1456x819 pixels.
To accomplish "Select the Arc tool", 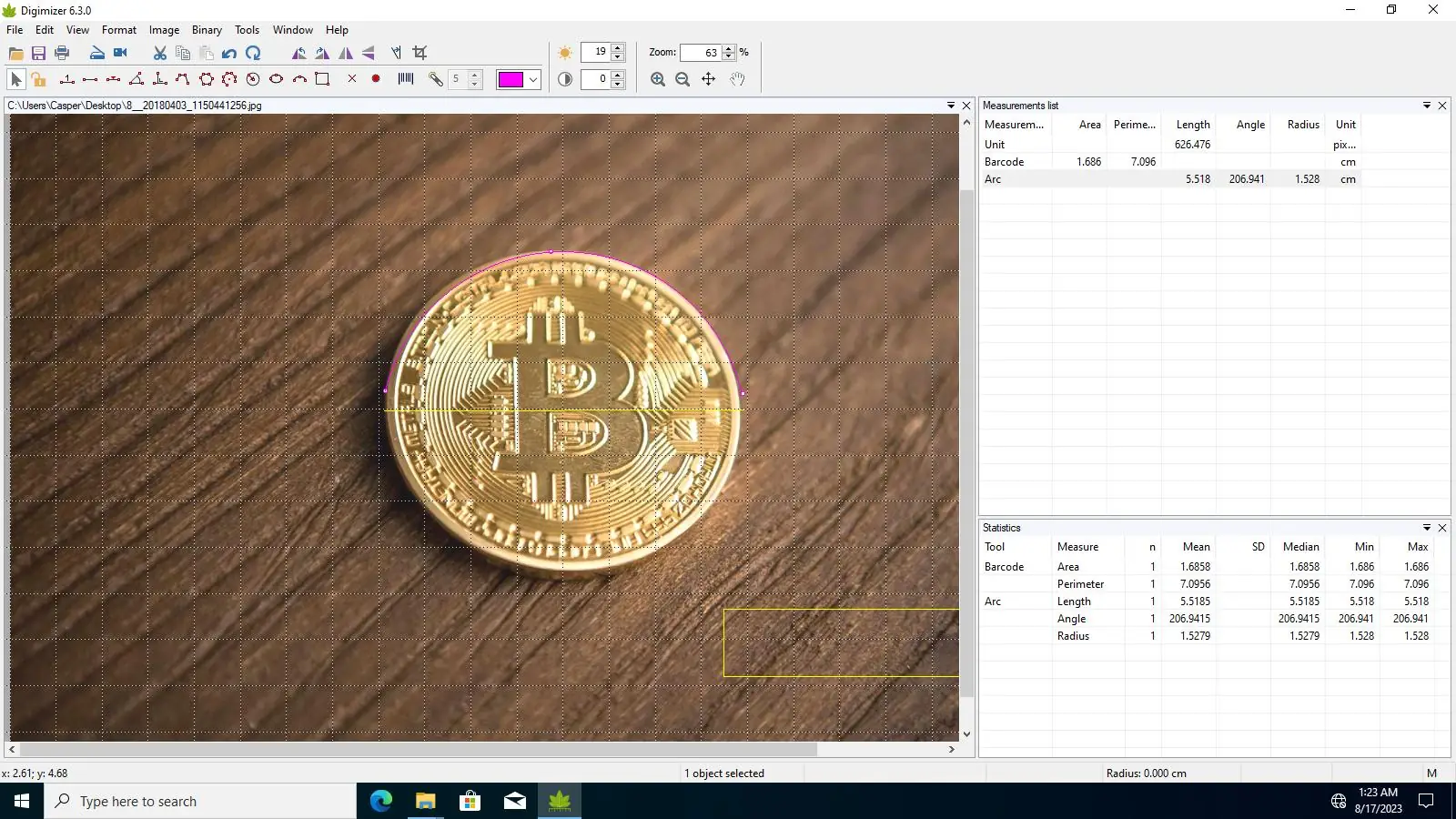I will tap(299, 79).
